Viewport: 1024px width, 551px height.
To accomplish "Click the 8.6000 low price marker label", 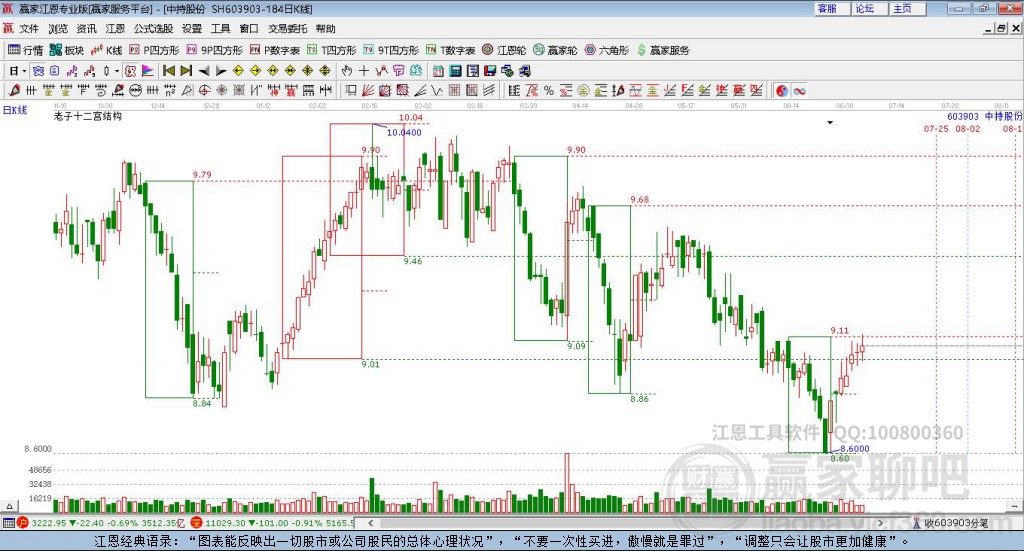I will [854, 449].
